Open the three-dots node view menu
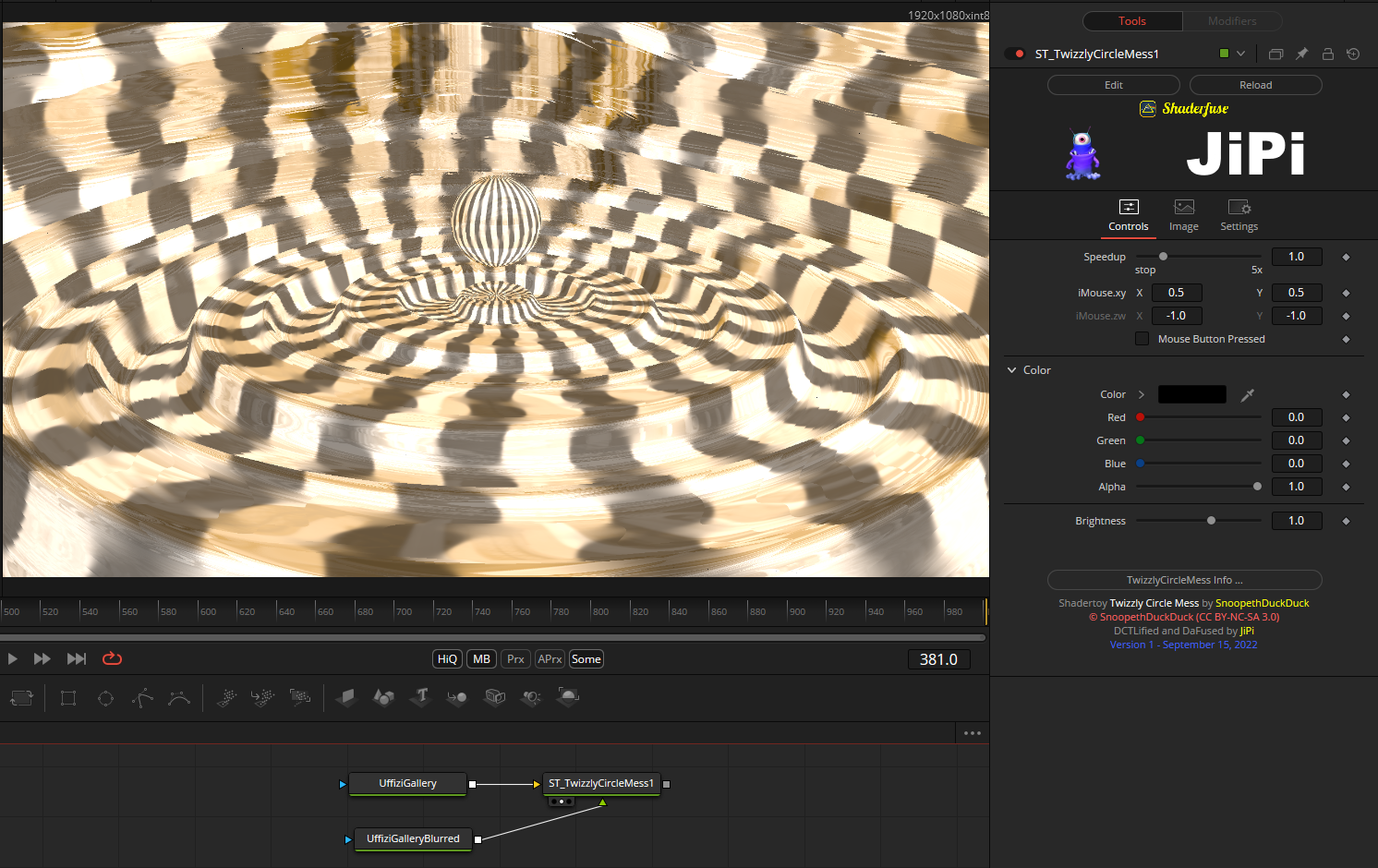 [x=973, y=733]
